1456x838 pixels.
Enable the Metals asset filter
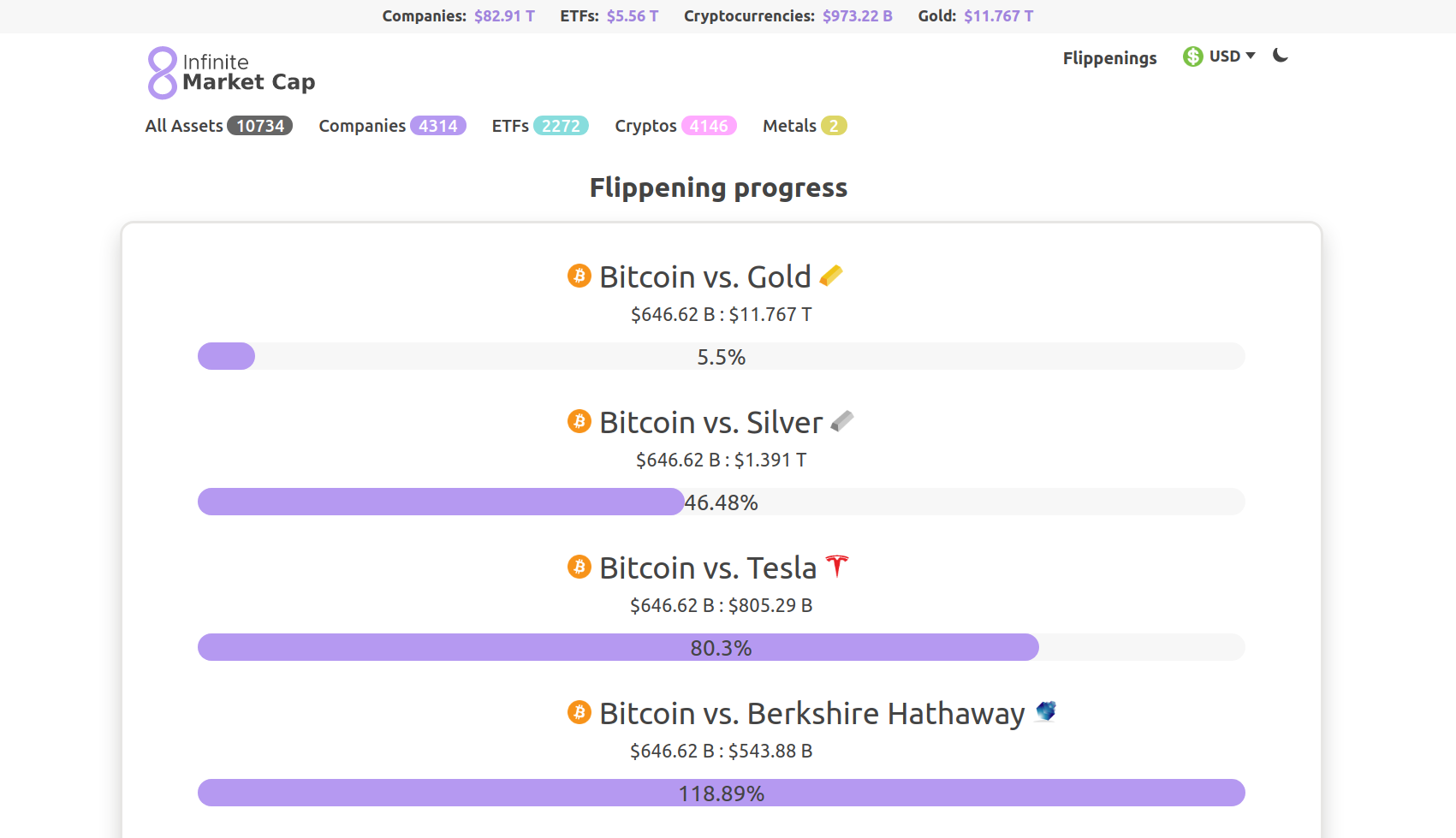click(789, 125)
